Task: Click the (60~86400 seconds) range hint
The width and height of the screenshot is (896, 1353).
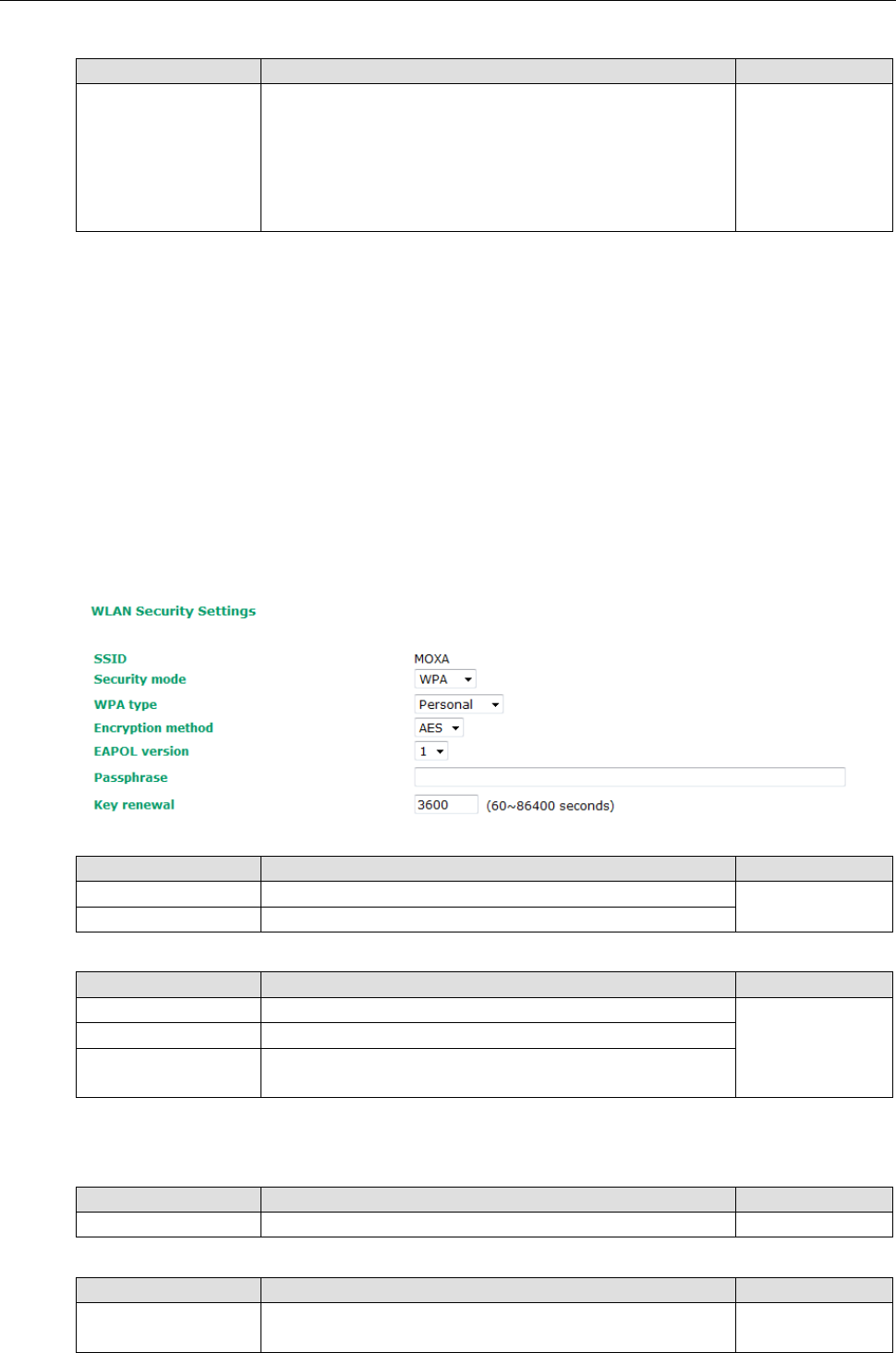Action: tap(551, 806)
